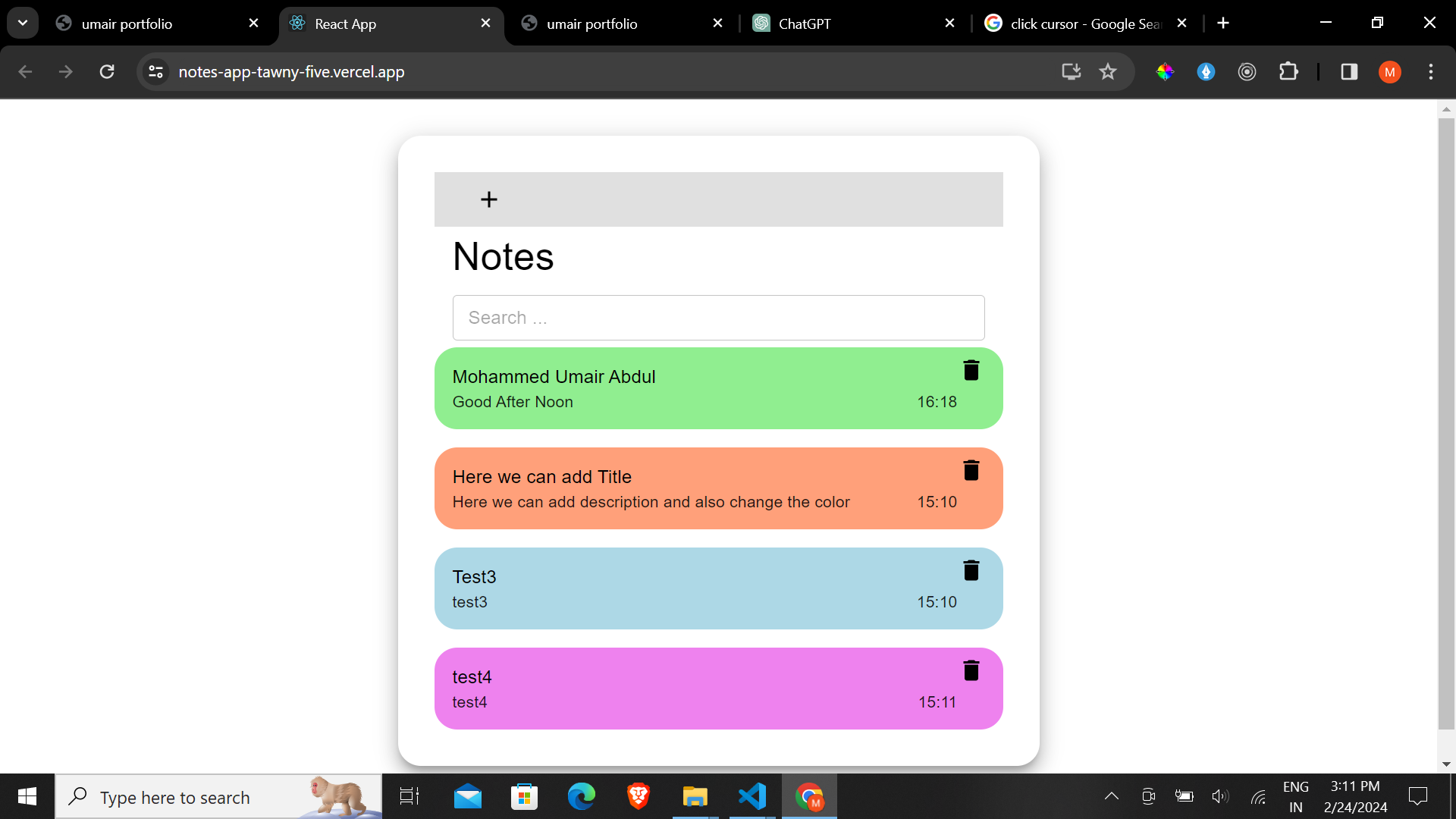Switch to the first umair portfolio tab
This screenshot has width=1456, height=819.
click(158, 24)
